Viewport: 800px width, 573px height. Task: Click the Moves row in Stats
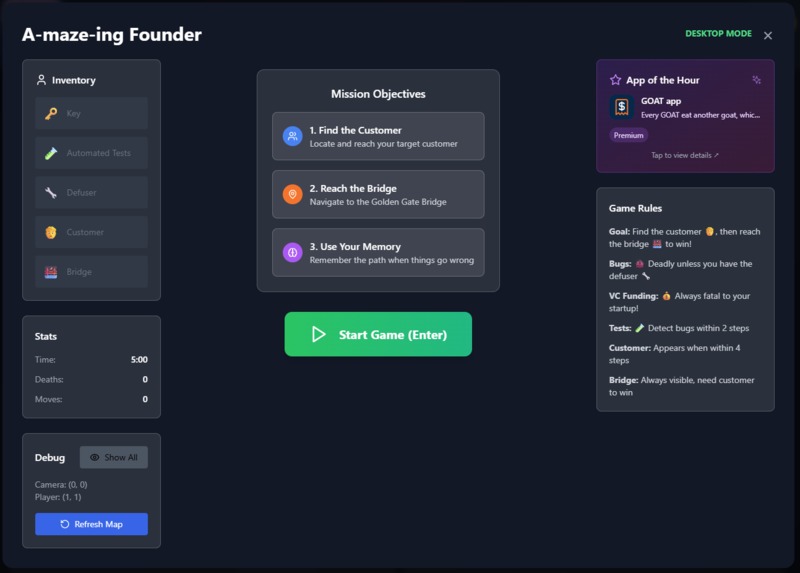[x=91, y=399]
